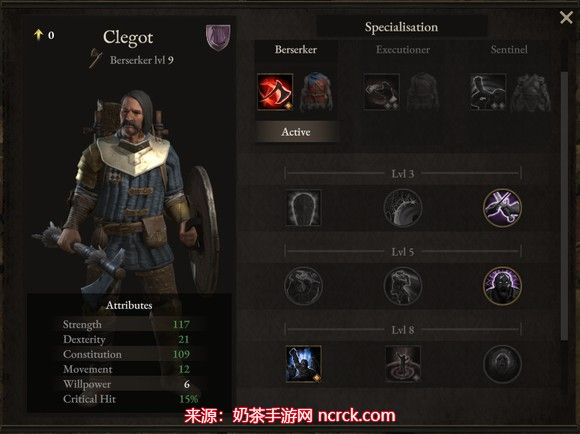Click the vertical scrollbar on the skill panel
580x434 pixels.
point(564,205)
